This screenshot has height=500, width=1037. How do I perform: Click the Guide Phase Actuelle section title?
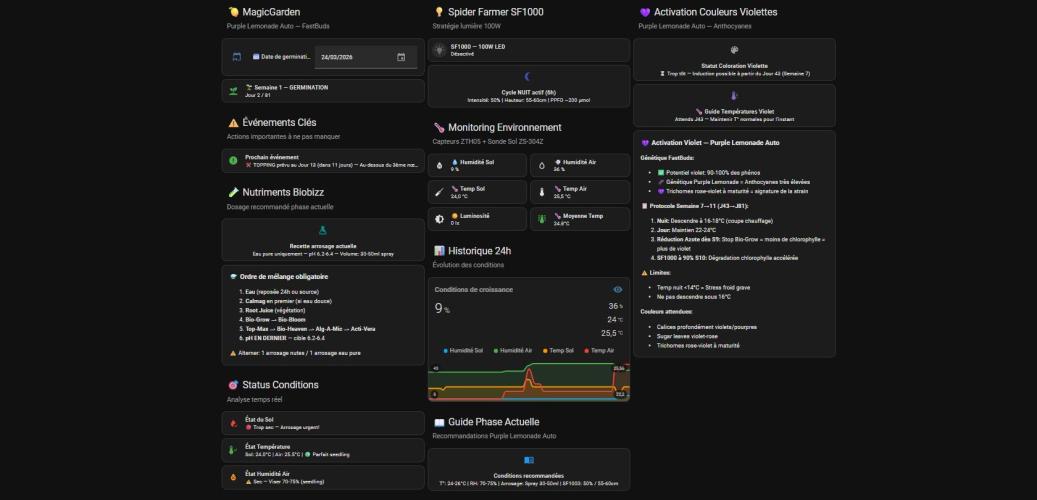click(x=493, y=422)
